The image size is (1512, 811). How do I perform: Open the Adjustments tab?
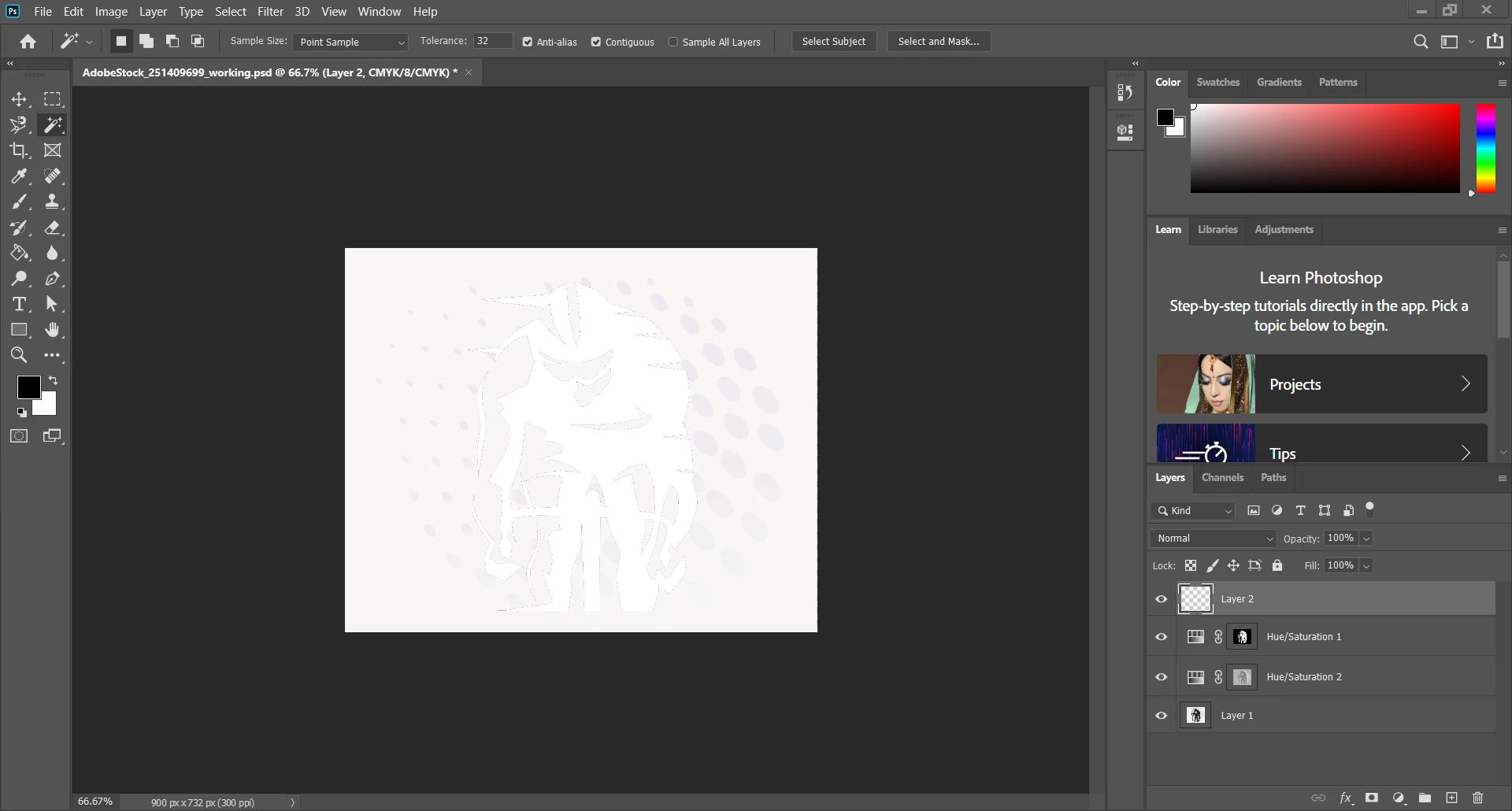click(1284, 230)
